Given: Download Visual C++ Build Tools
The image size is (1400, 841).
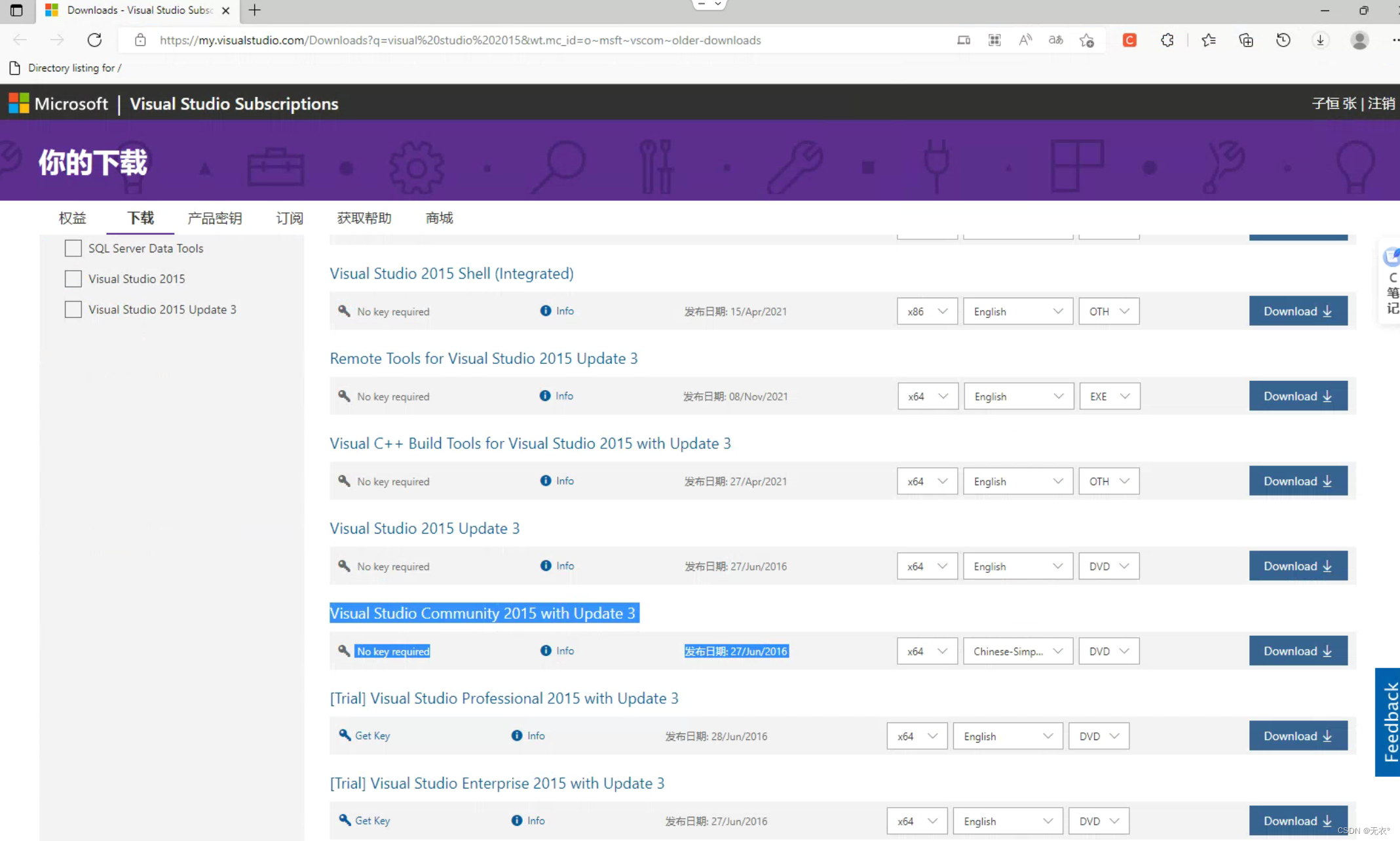Looking at the screenshot, I should tap(1298, 481).
